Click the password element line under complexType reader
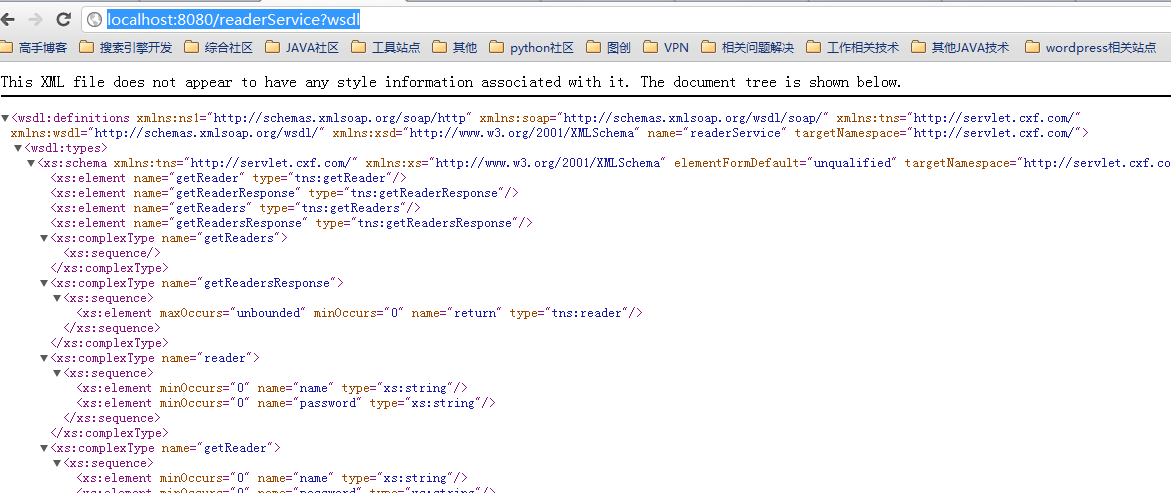Image resolution: width=1171 pixels, height=493 pixels. point(286,403)
